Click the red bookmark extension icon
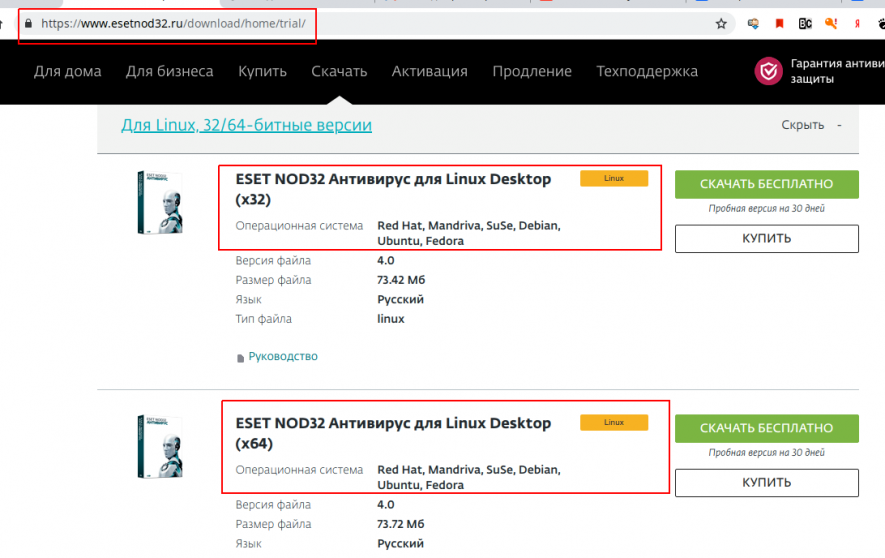885x558 pixels. click(x=779, y=23)
